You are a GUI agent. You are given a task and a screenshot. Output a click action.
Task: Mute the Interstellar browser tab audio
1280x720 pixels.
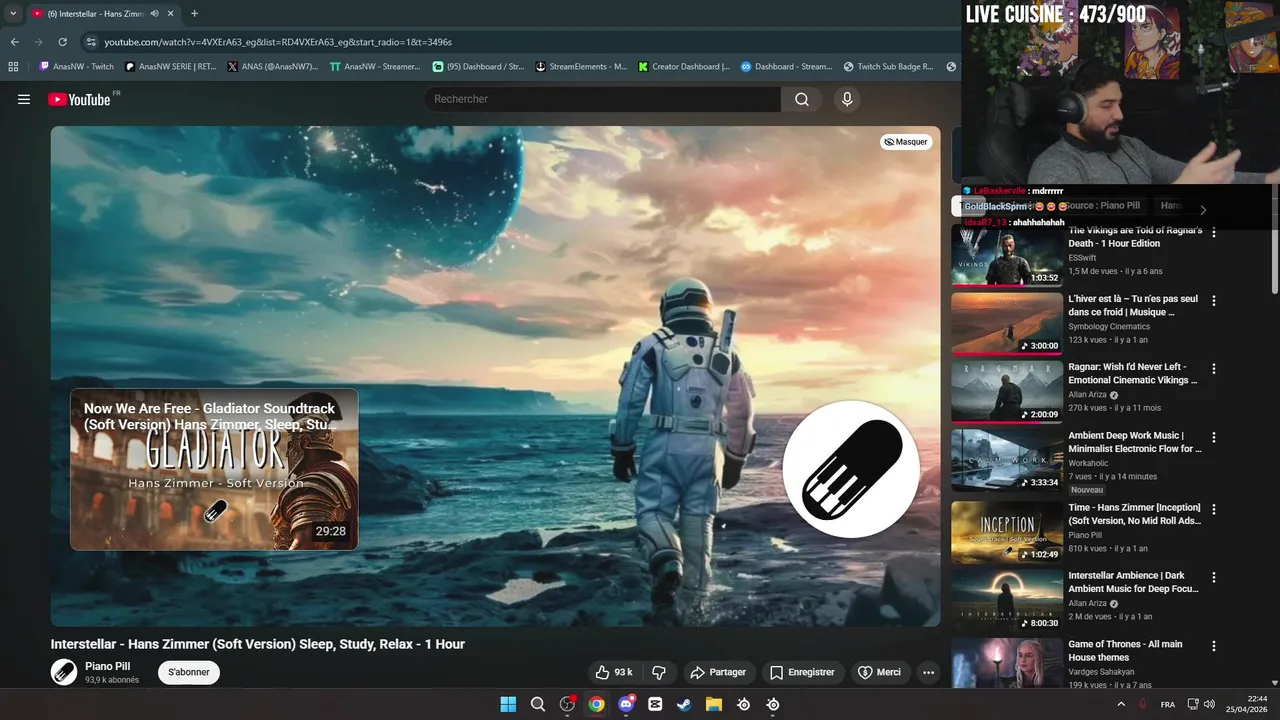155,13
